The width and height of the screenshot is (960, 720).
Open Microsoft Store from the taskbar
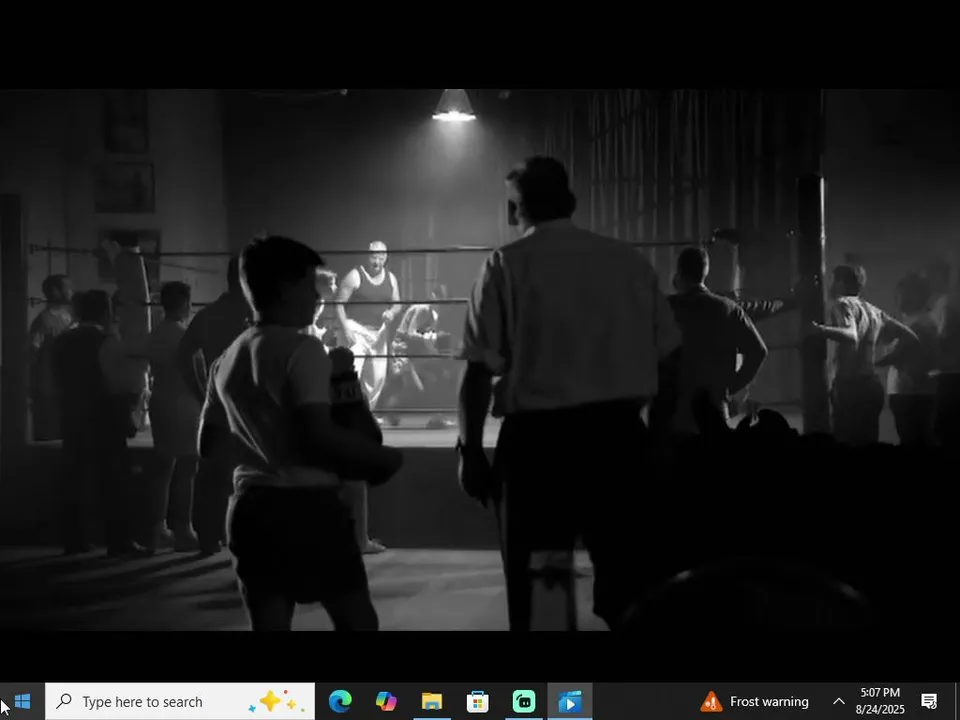pos(478,702)
